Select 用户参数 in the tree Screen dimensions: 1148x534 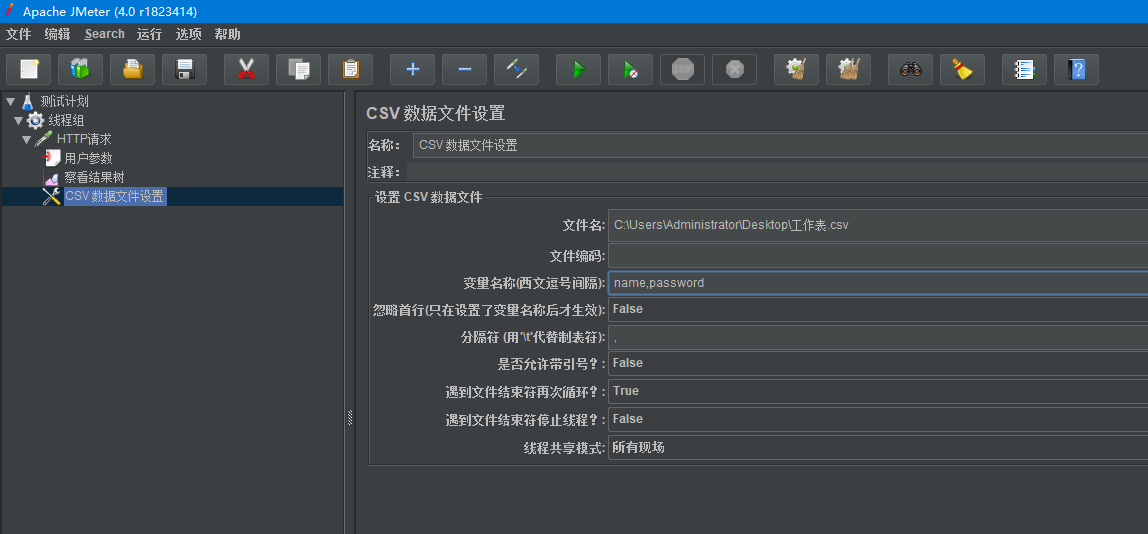point(89,158)
